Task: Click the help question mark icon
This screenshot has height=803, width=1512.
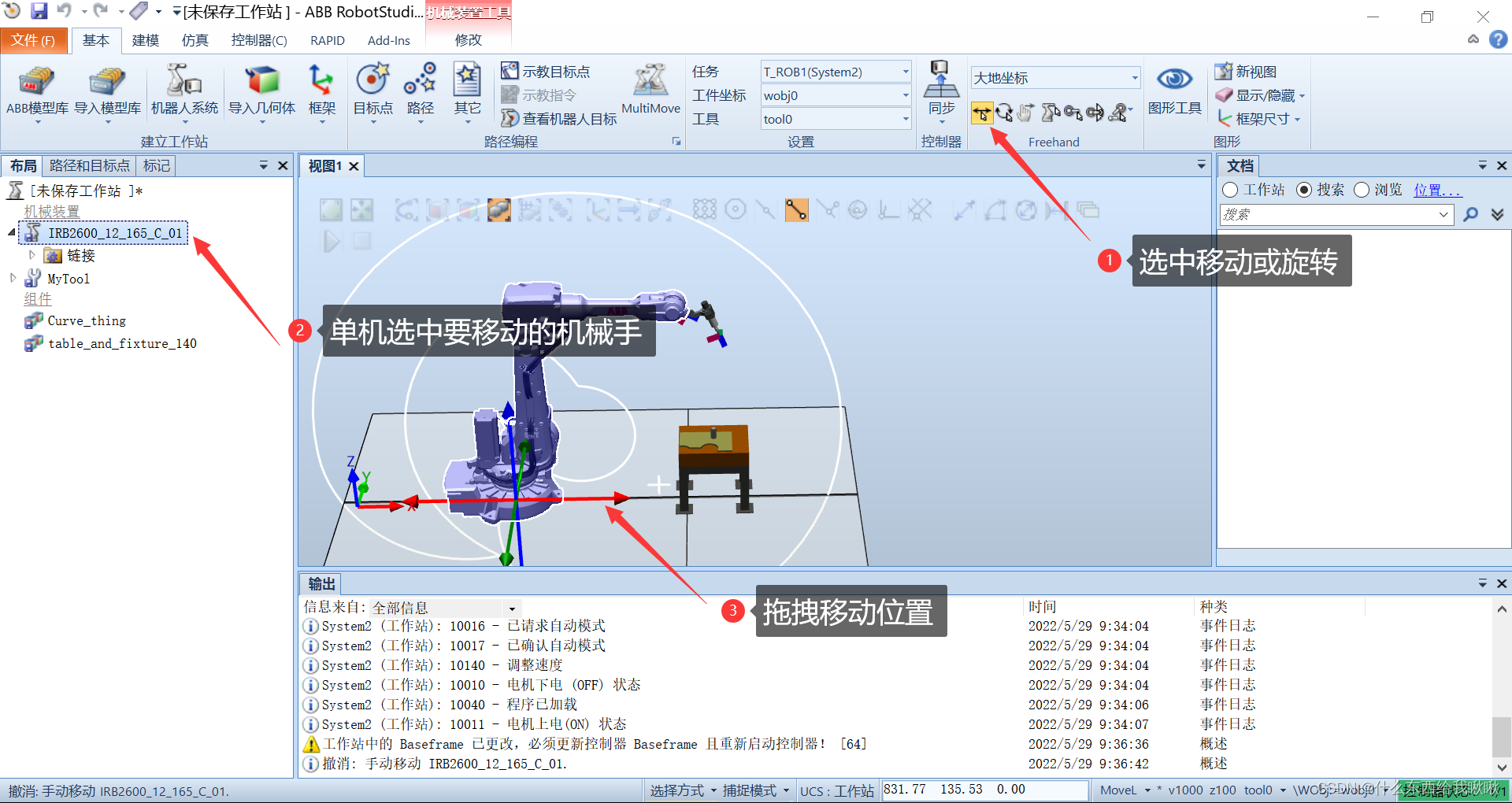Action: (1498, 39)
